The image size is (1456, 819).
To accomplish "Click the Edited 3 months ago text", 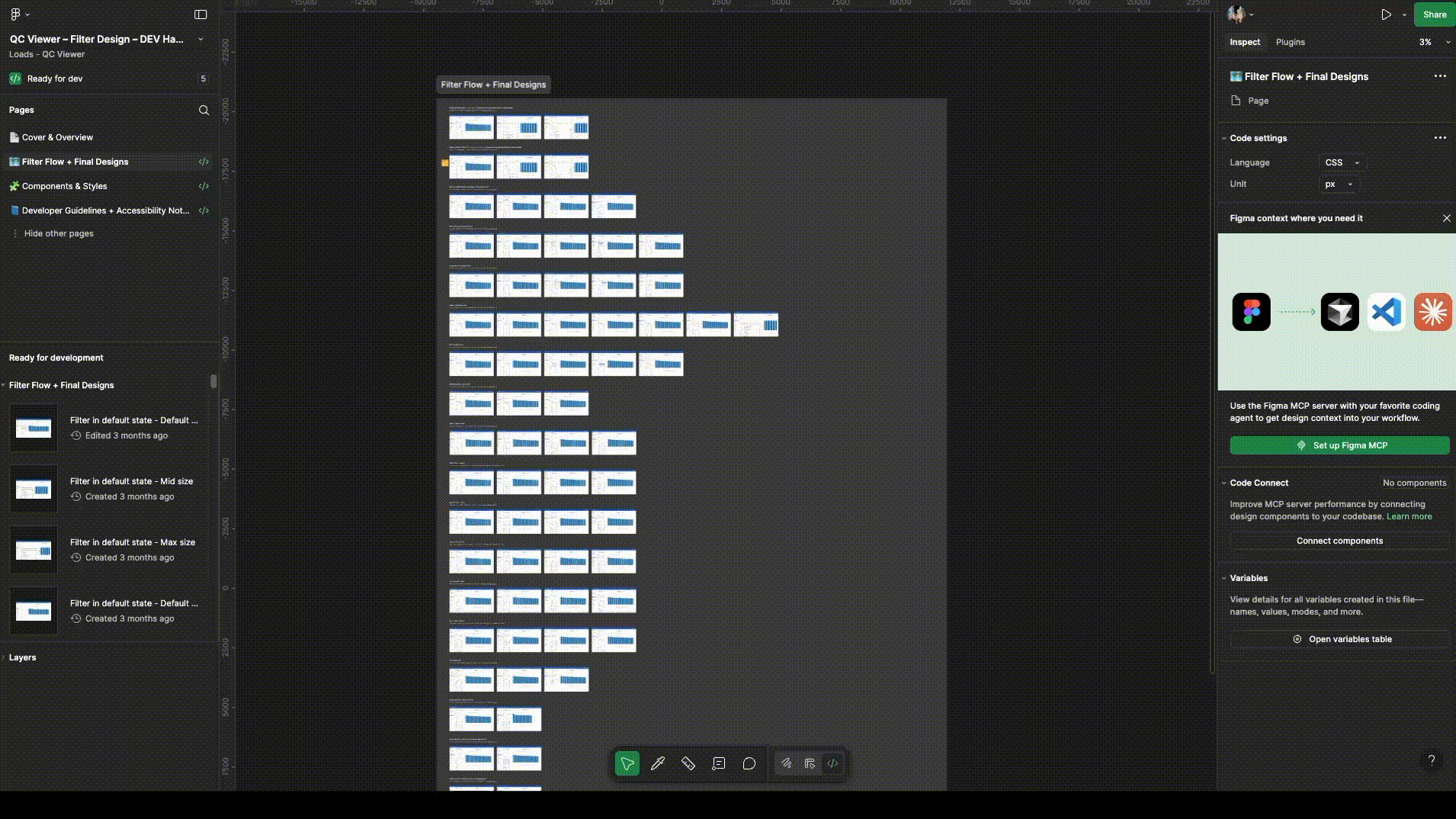I will 127,435.
